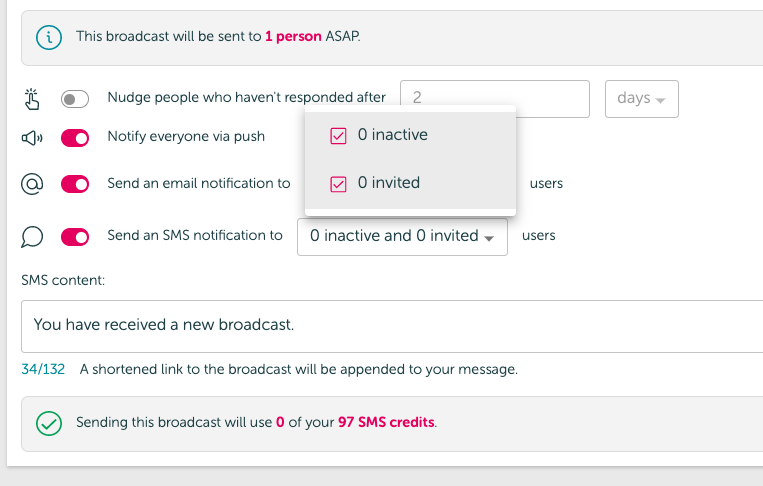Viewport: 763px width, 486px height.
Task: Click the @ email notification icon
Action: pos(32,184)
